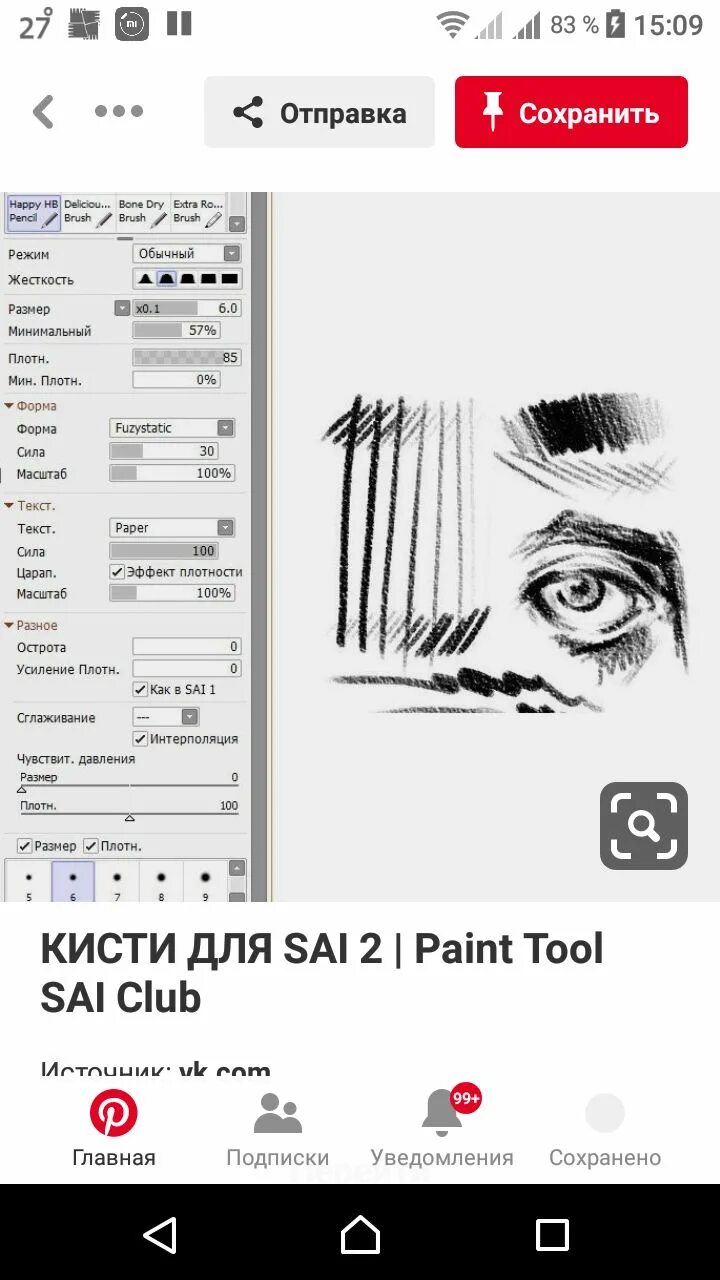Screen dimensions: 720x1280
Task: Open the Сглаживание smoothing dropdown
Action: click(166, 717)
